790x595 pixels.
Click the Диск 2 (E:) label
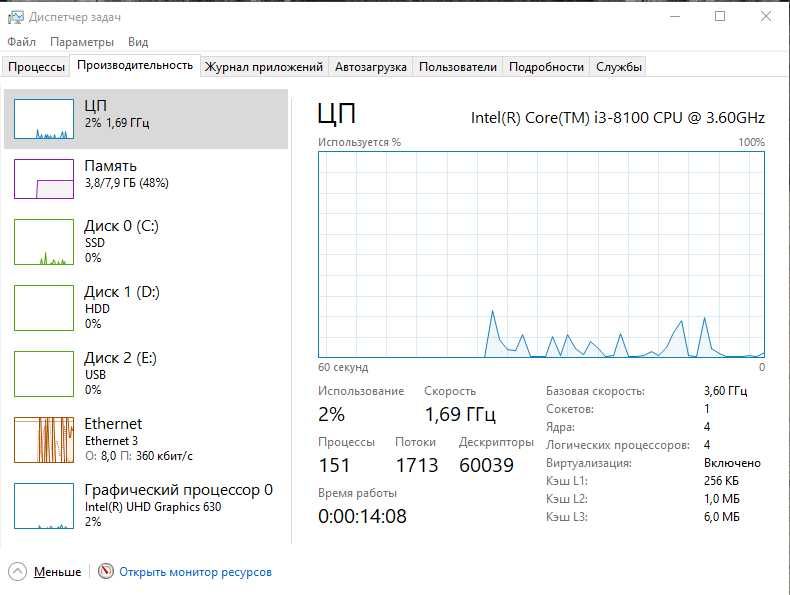[x=120, y=358]
